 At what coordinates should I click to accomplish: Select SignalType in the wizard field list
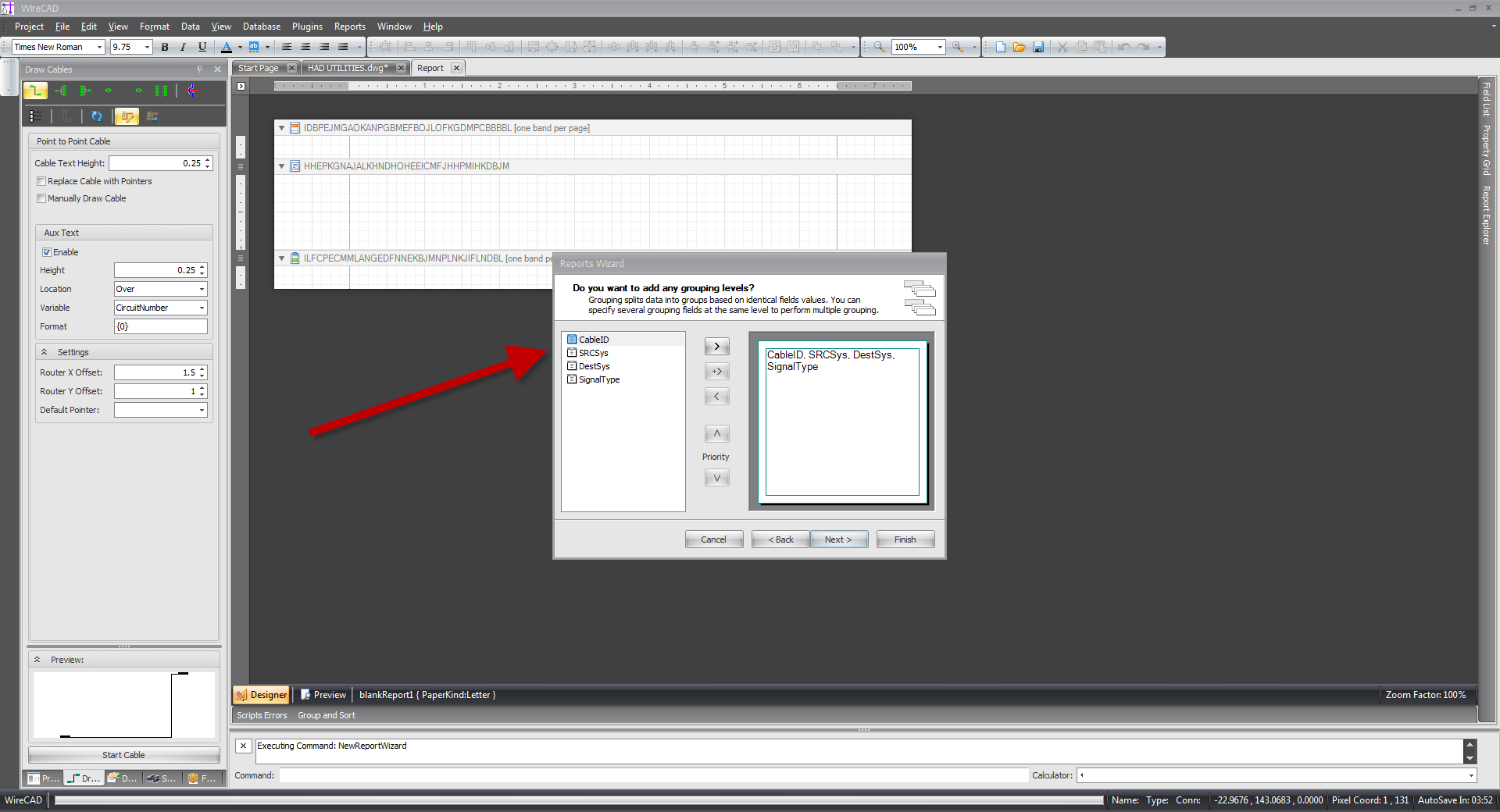623,379
